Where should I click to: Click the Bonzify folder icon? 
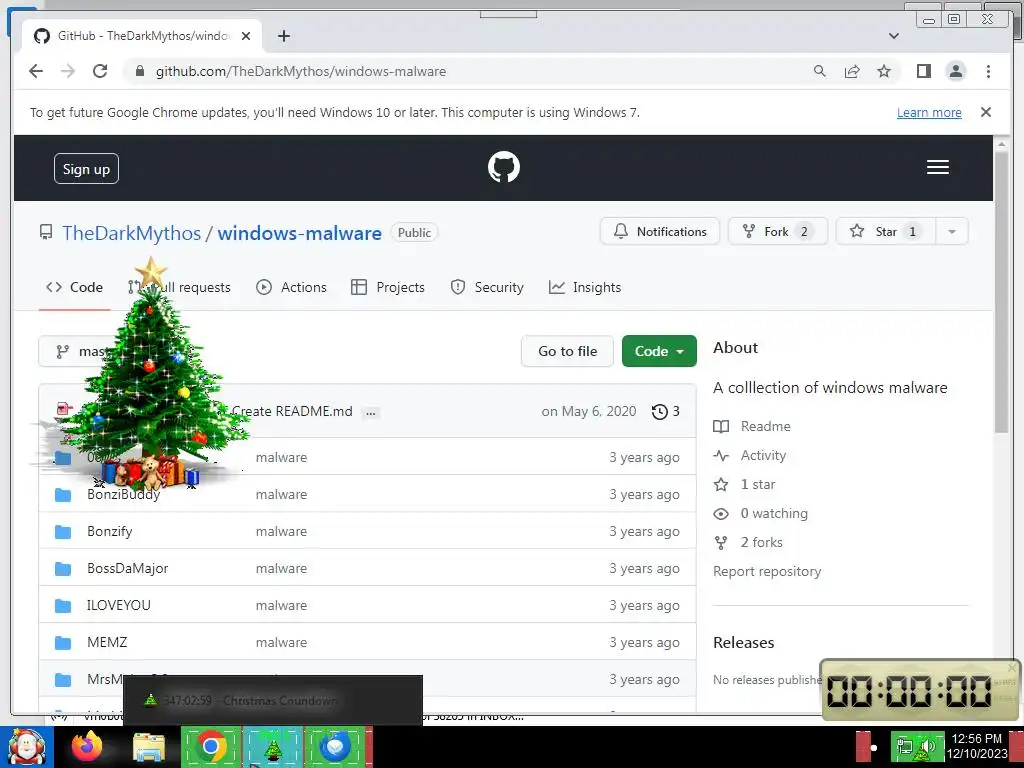[x=63, y=532]
